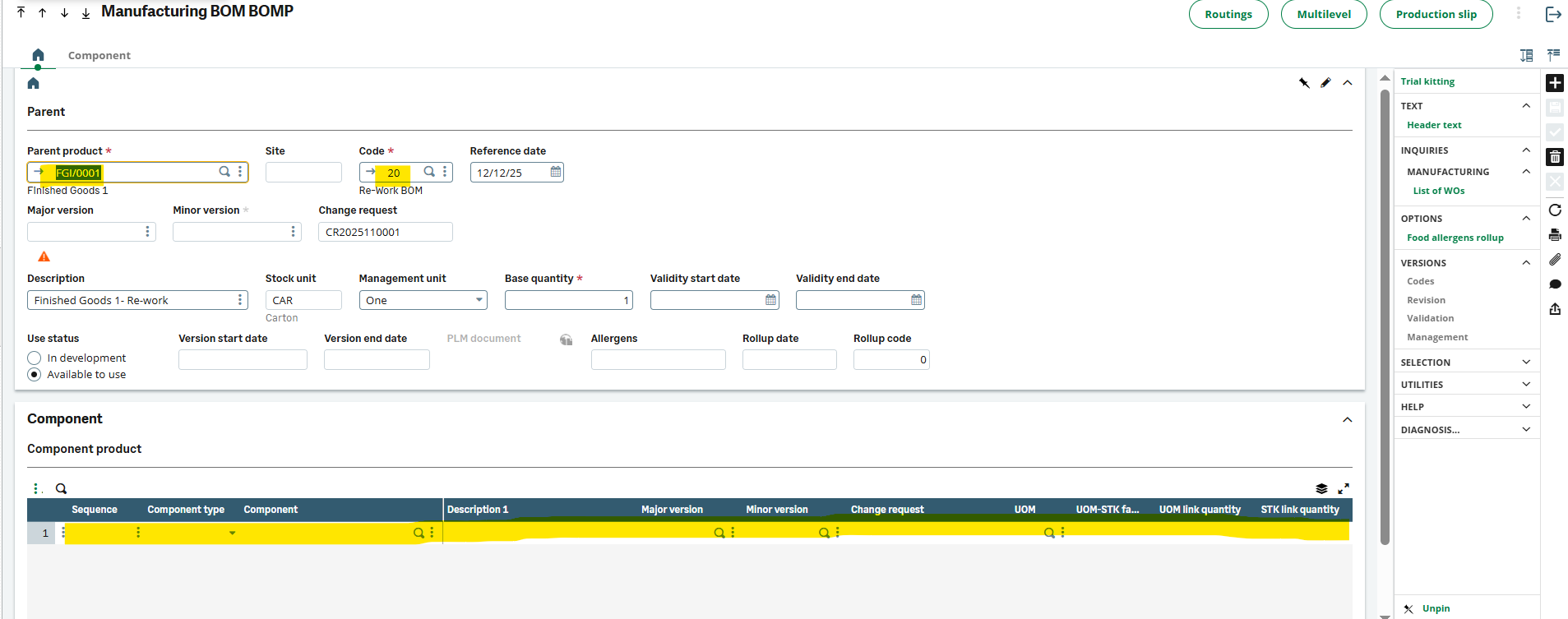Open row 1 Component type dropdown arrow
The height and width of the screenshot is (619, 1568).
[x=232, y=534]
